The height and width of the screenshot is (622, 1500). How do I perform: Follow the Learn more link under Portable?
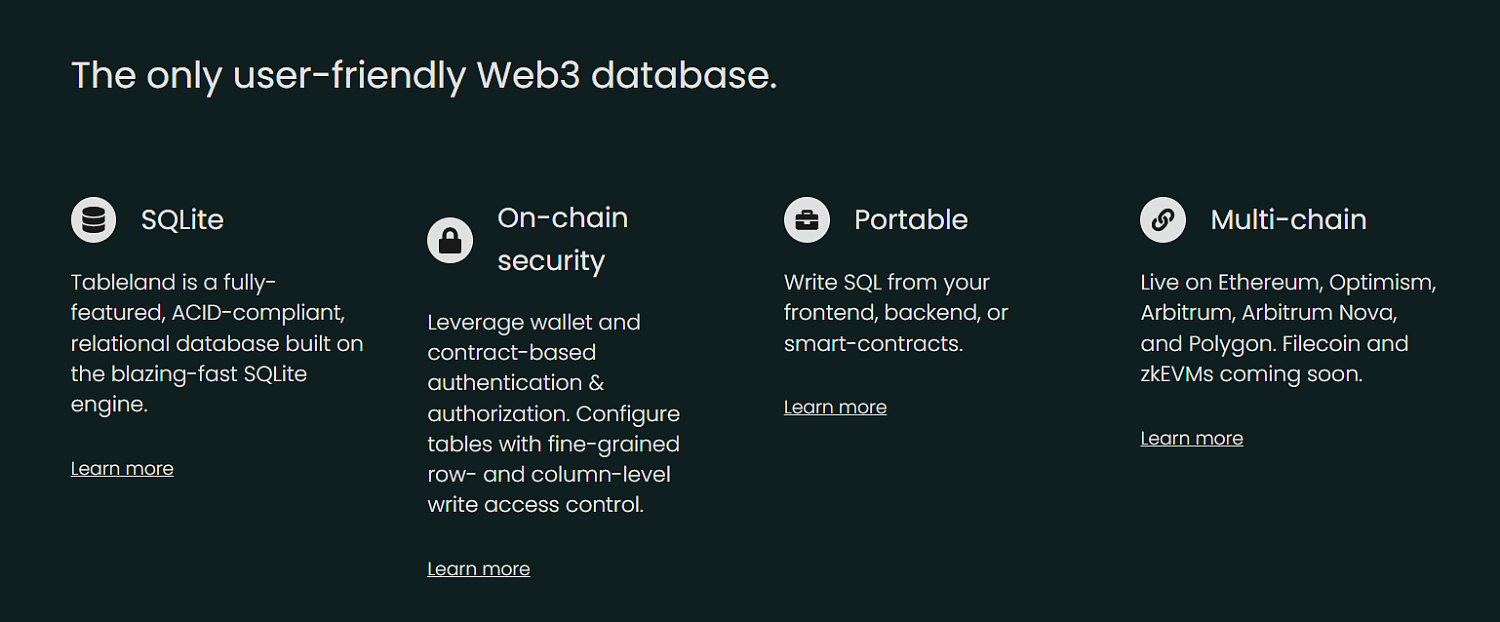point(835,407)
